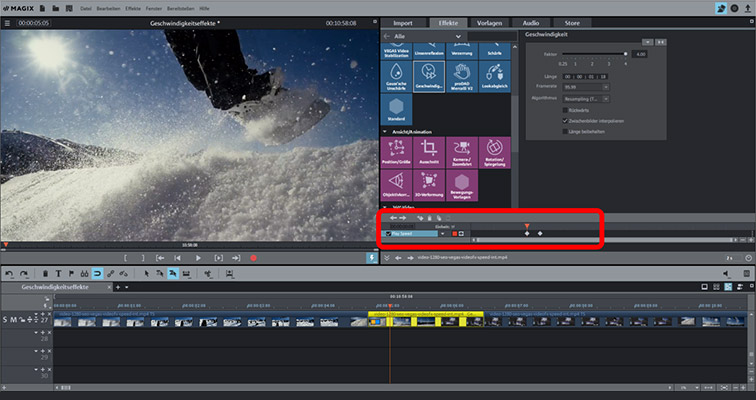Click the ungroup broken-link icon
This screenshot has width=756, height=400.
coord(123,274)
